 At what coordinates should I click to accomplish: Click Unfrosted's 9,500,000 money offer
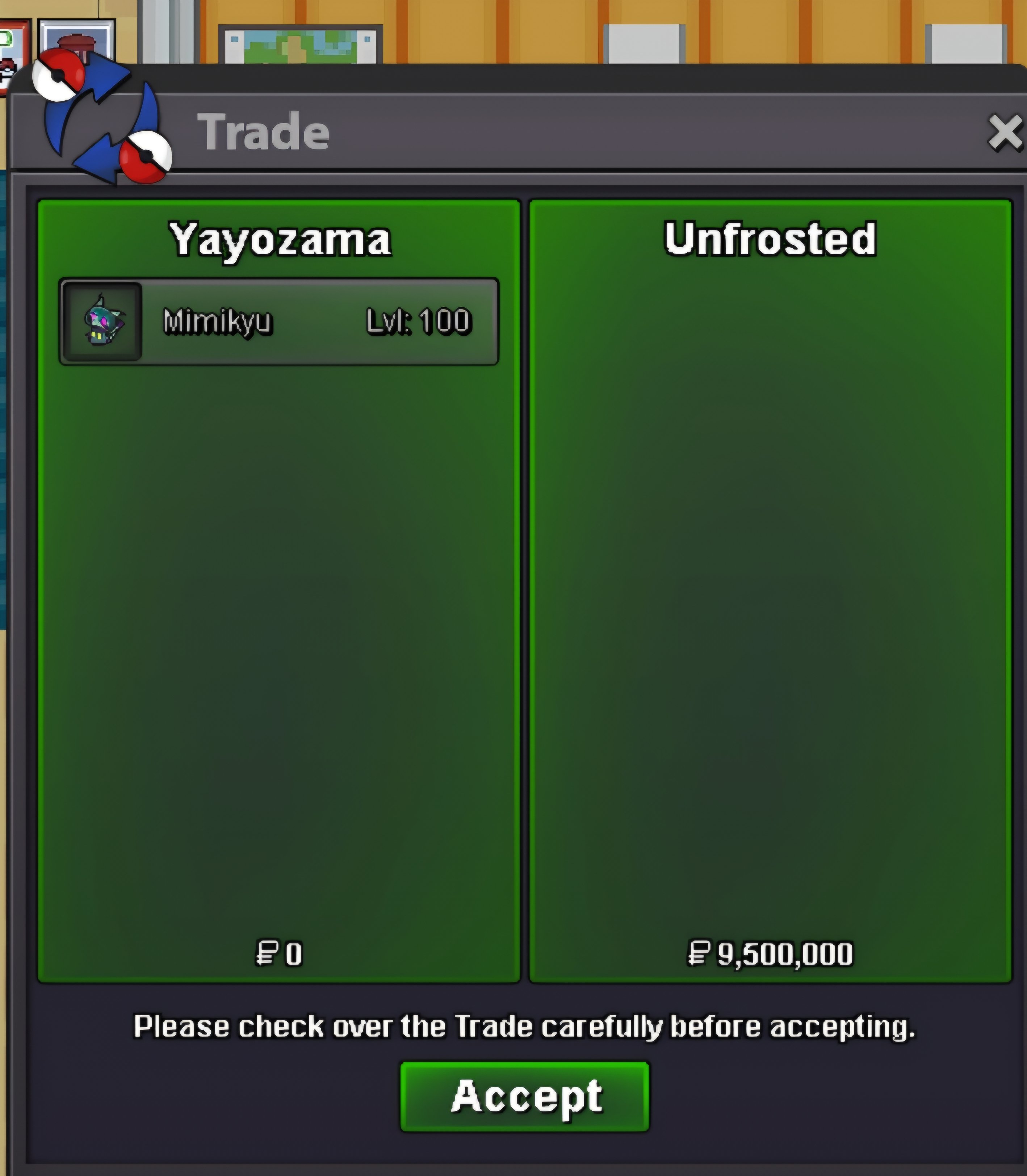point(770,954)
